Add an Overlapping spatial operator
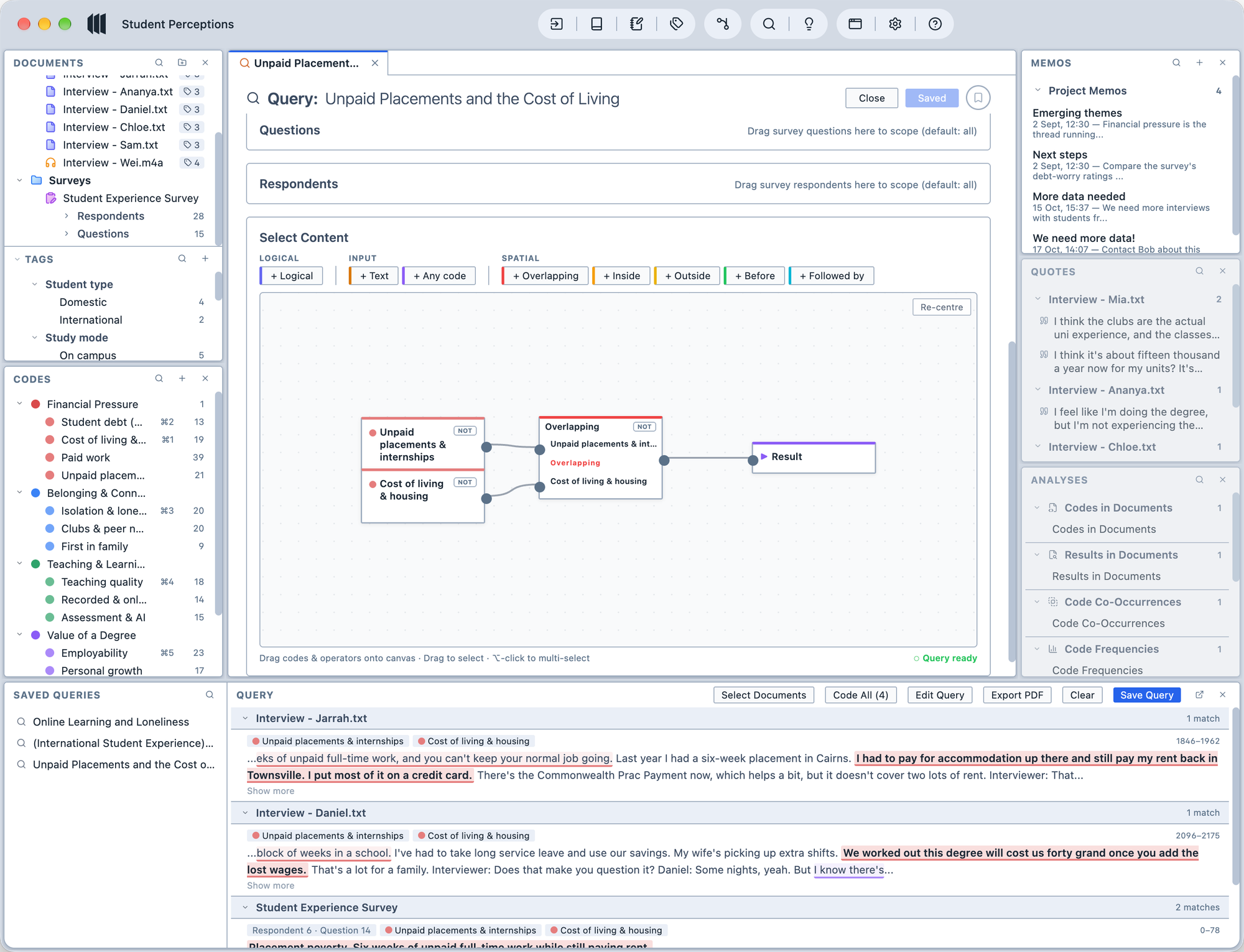Screen dimensions: 1244x952 545,276
